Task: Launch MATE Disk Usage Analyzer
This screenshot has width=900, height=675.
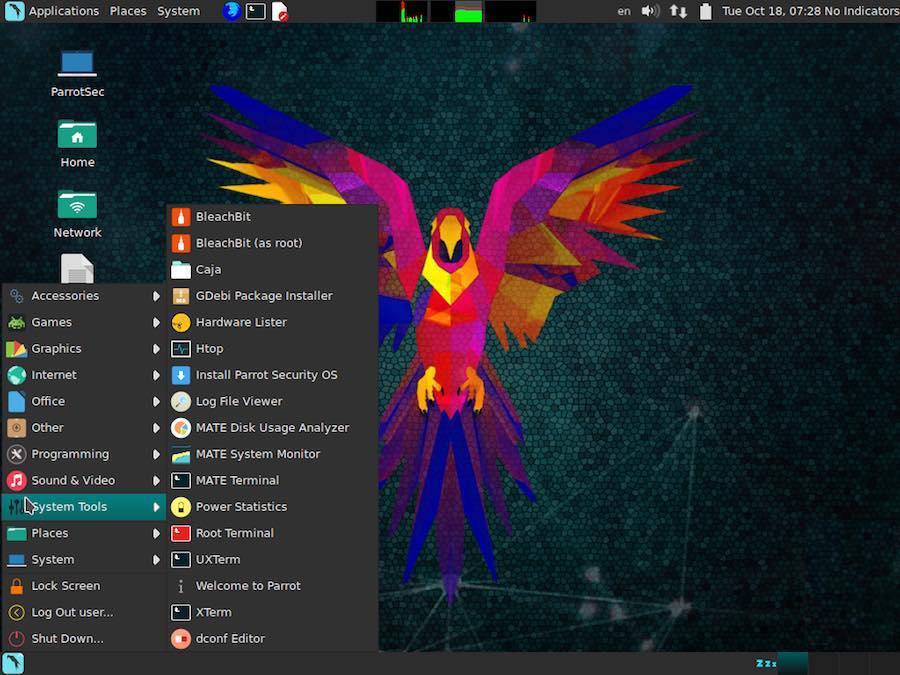Action: click(x=273, y=428)
